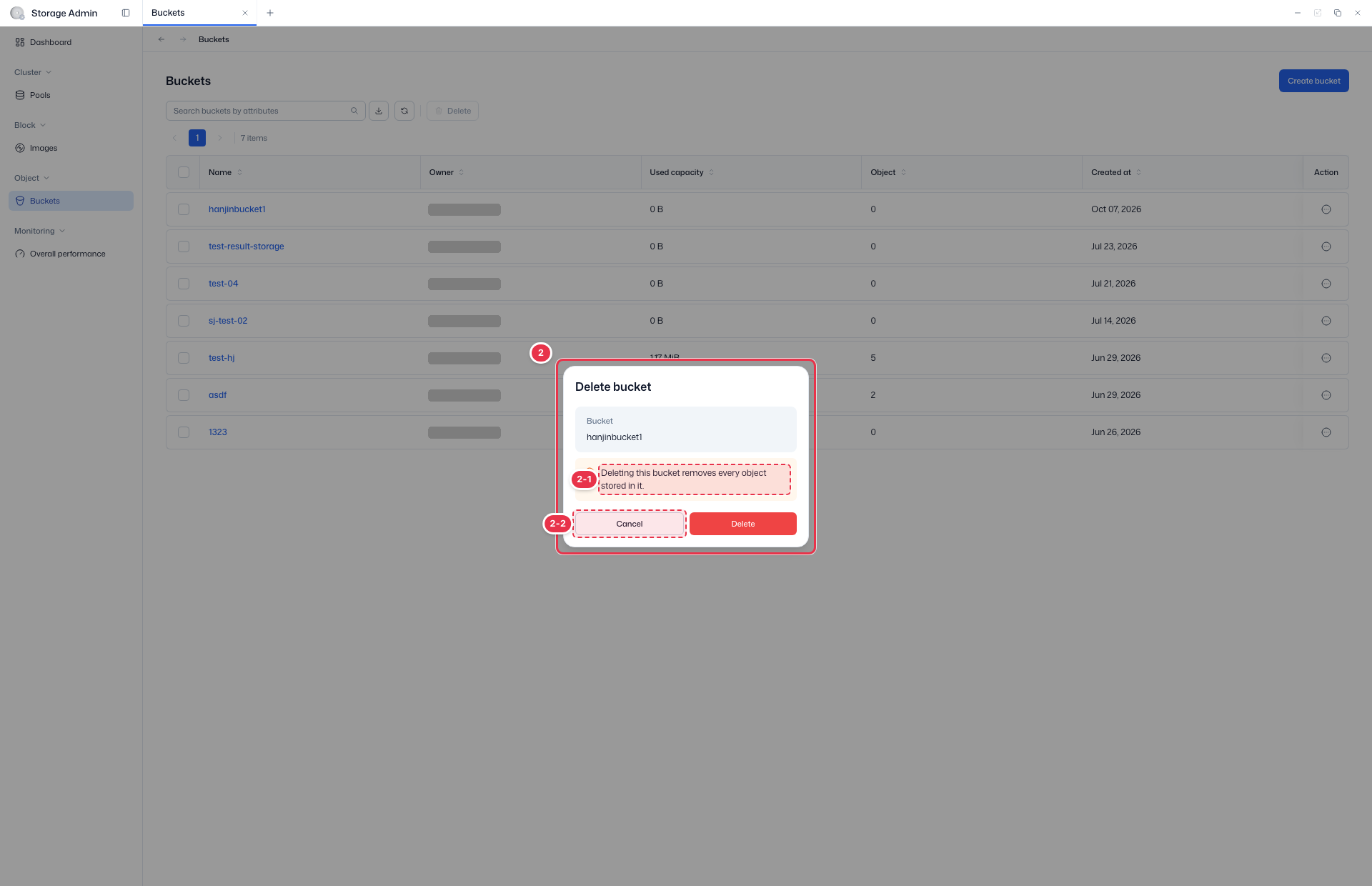The image size is (1372, 886).
Task: Sort table by Name column
Action: click(225, 172)
